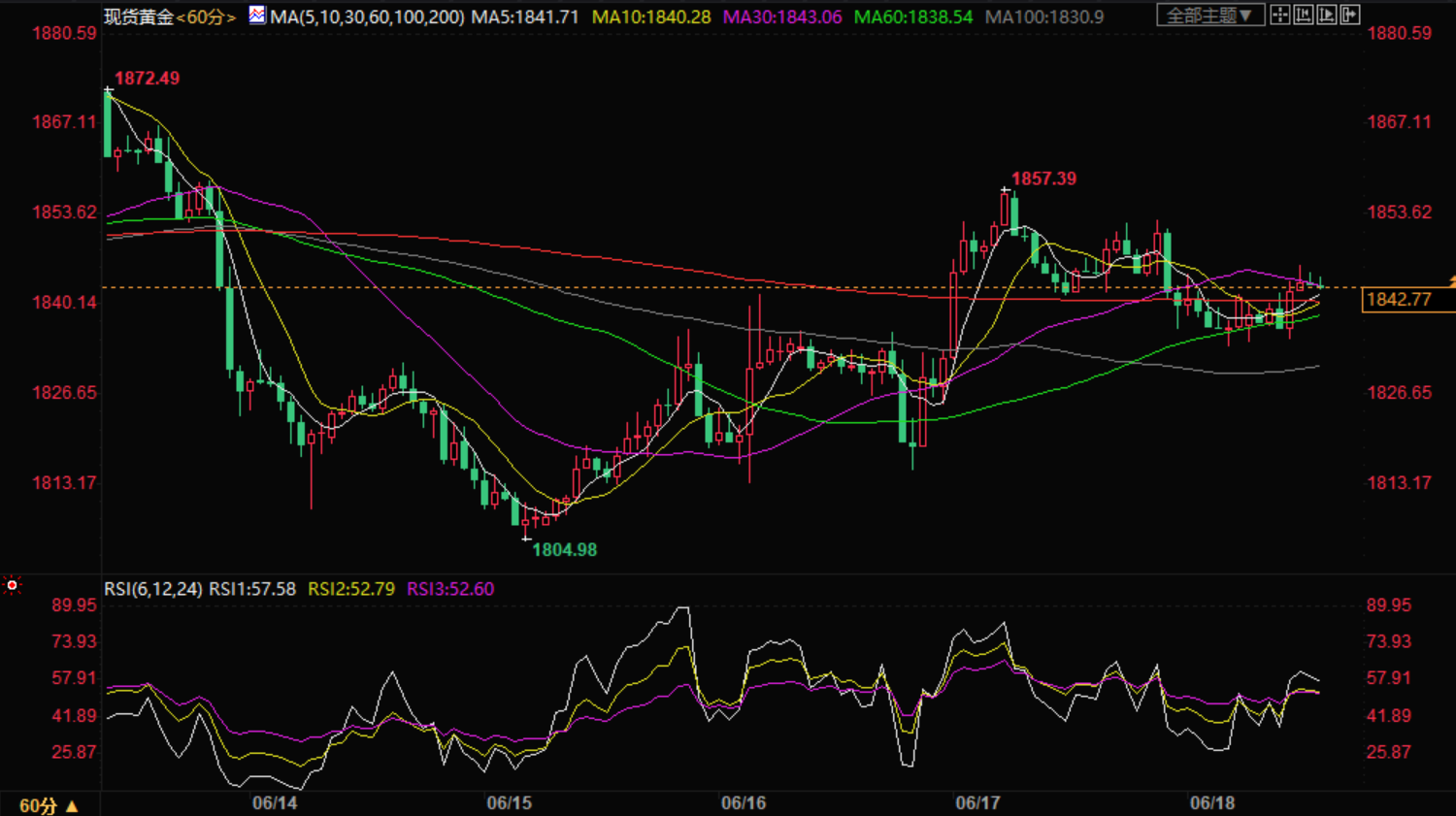Open the 全部主题 theme dropdown
Viewport: 1456px width, 816px height.
(1209, 16)
